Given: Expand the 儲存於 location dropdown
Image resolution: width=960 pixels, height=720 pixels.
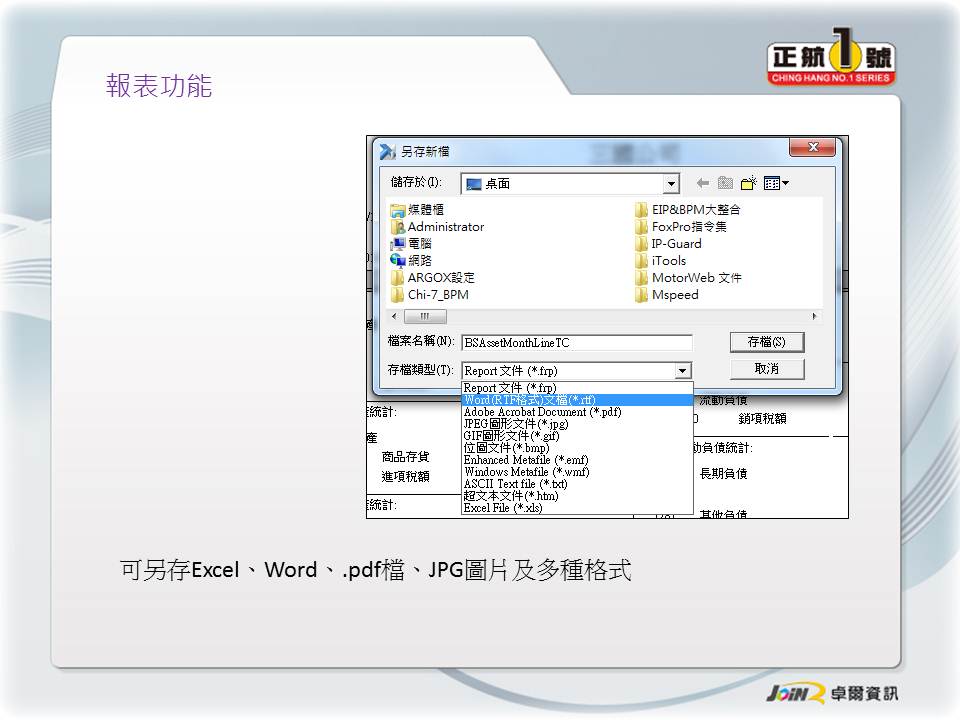Looking at the screenshot, I should 671,184.
